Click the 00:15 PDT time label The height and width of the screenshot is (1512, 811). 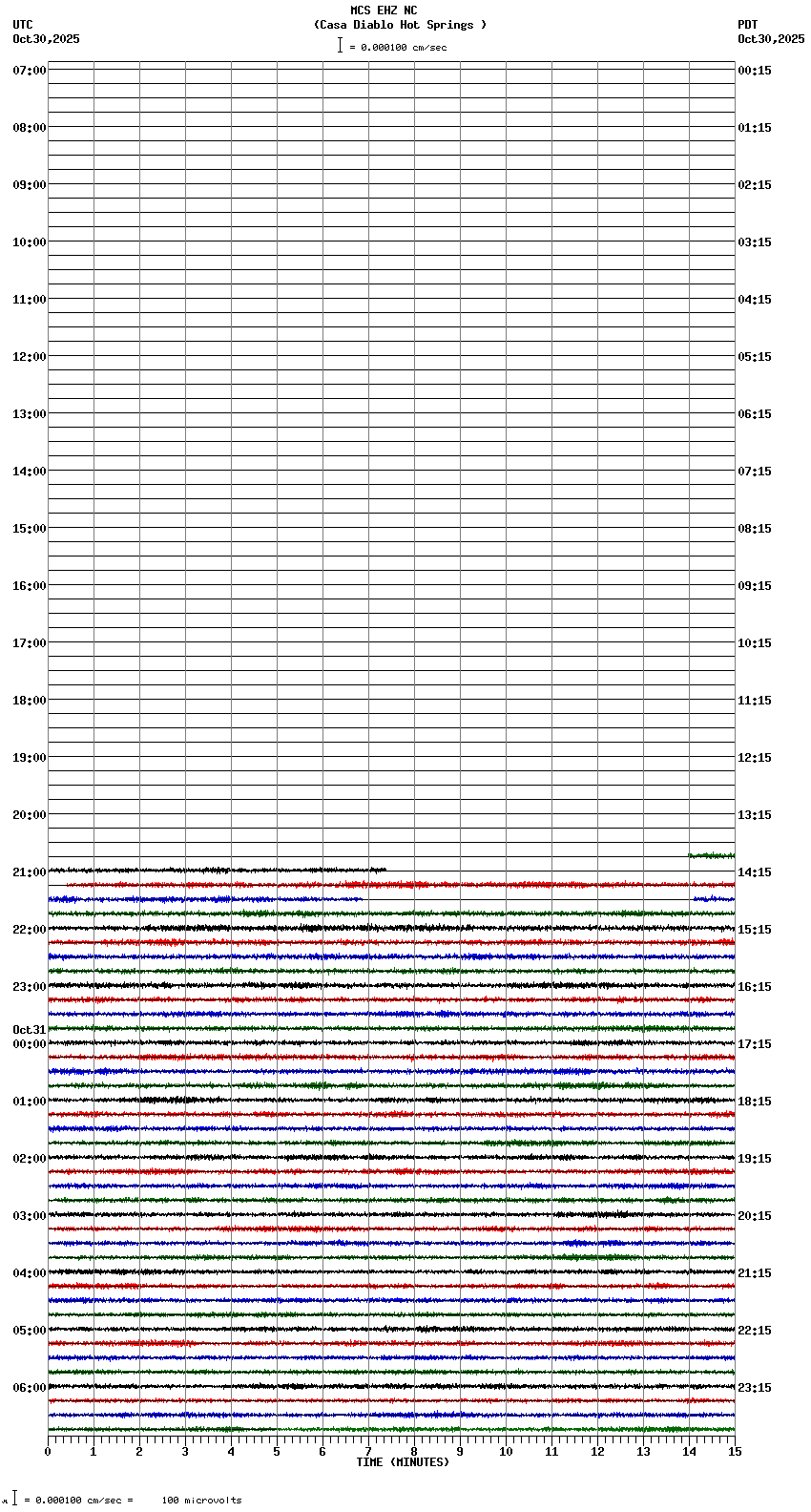[755, 71]
